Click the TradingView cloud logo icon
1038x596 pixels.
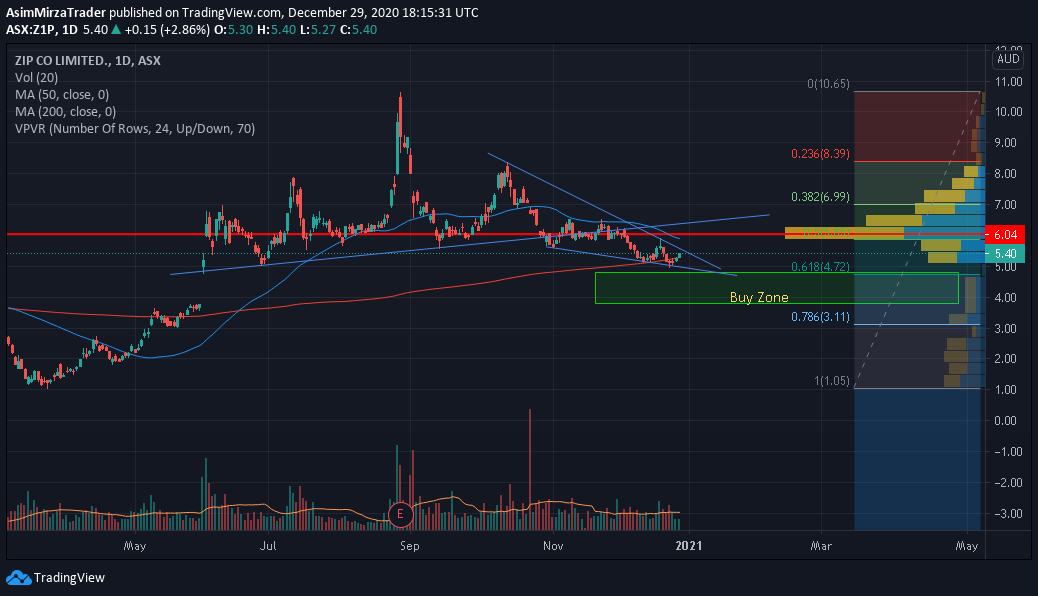tap(19, 578)
